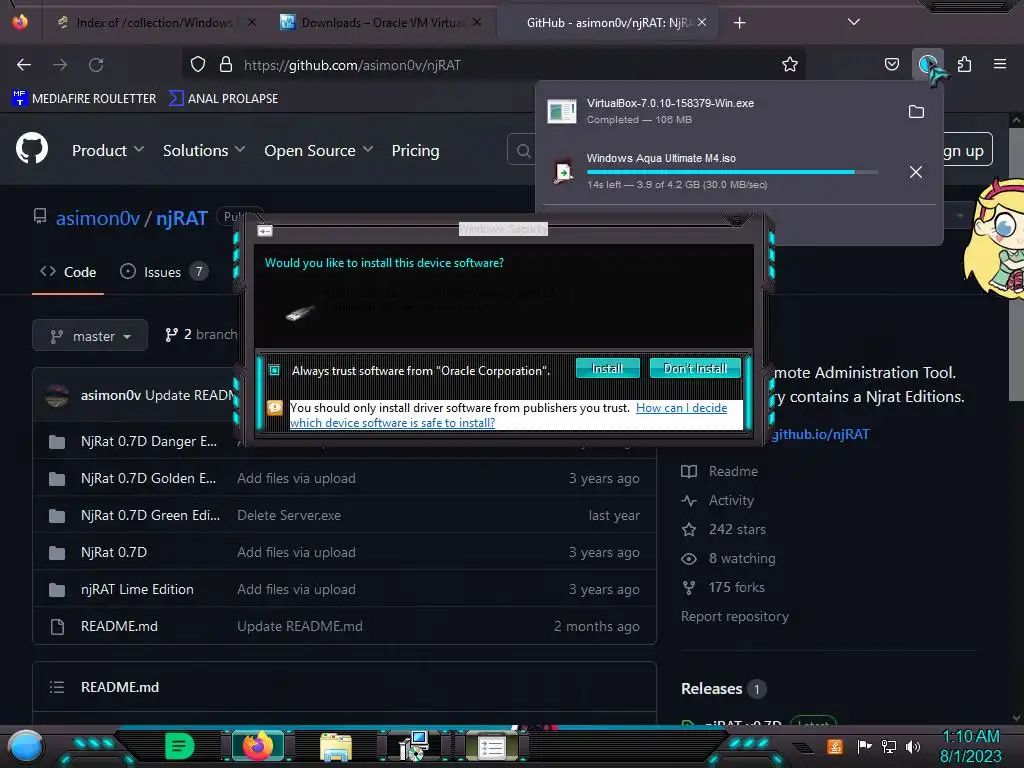Click the orange Java tray icon
Image resolution: width=1024 pixels, height=768 pixels.
click(x=835, y=746)
